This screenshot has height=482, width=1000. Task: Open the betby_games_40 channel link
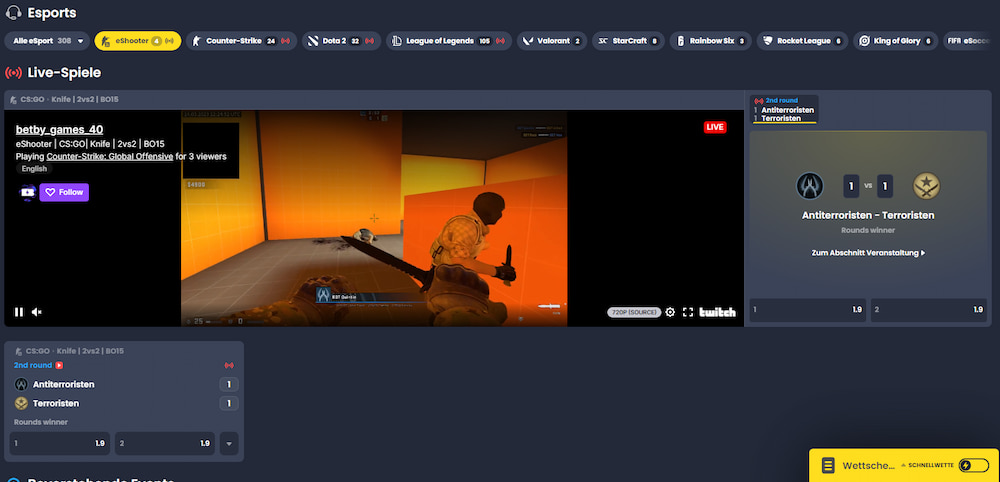pos(59,129)
